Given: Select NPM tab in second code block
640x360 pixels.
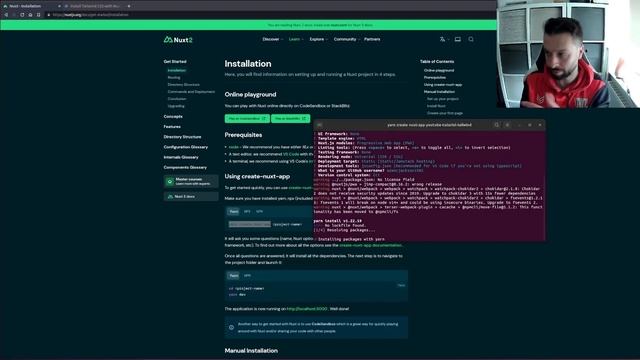Looking at the screenshot, I should click(x=247, y=276).
